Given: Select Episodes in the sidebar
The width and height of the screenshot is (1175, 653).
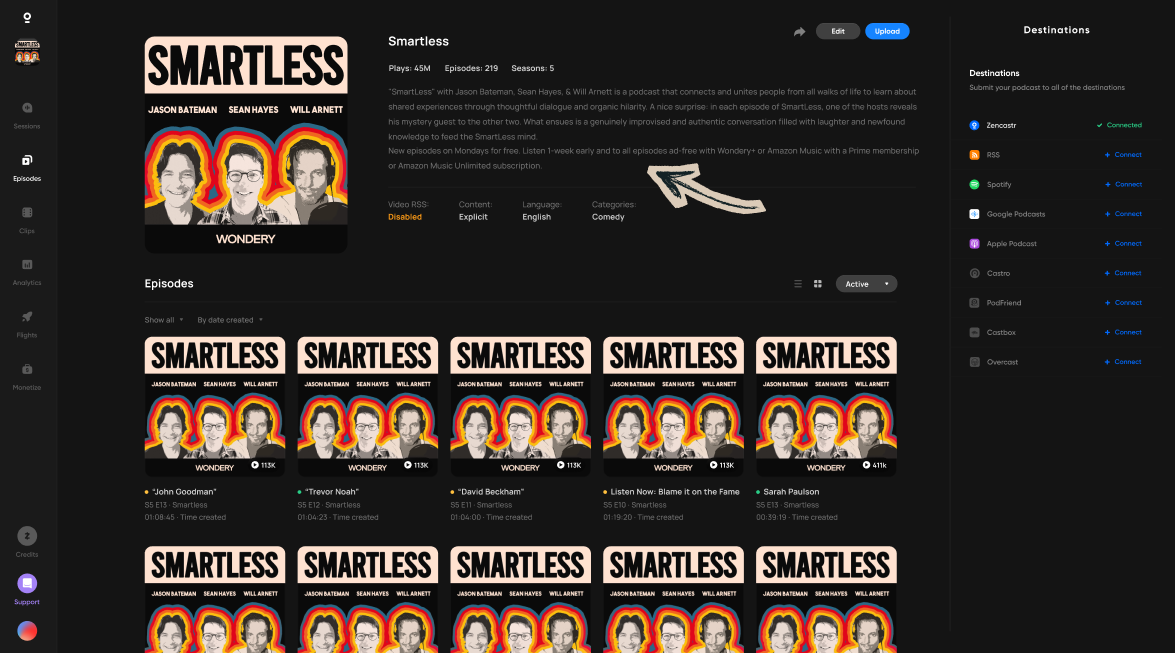Looking at the screenshot, I should [27, 168].
